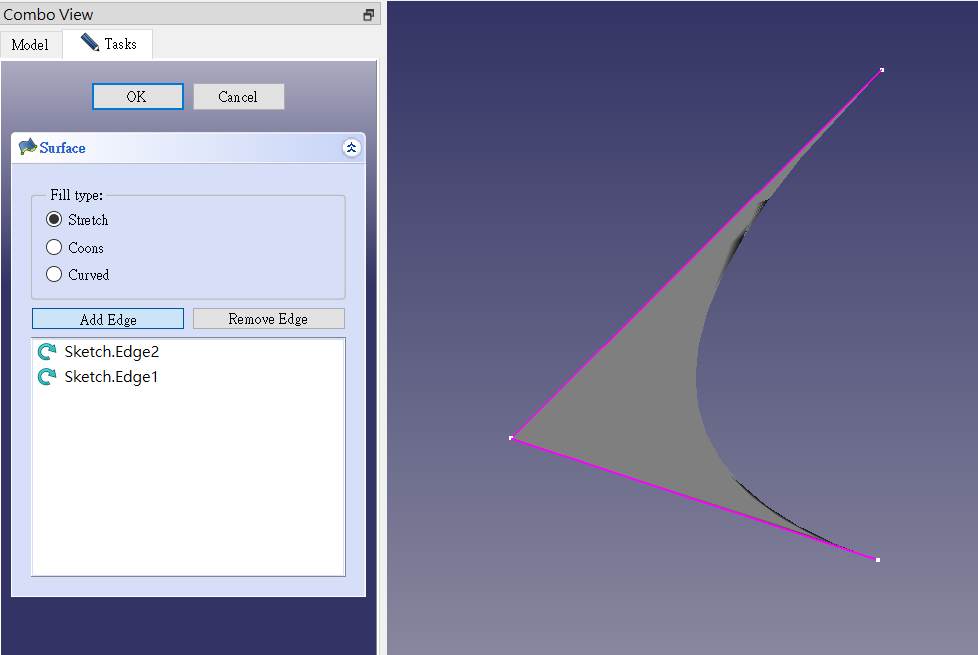Click the left vertex of the sketch
Image resolution: width=978 pixels, height=655 pixels.
(511, 438)
